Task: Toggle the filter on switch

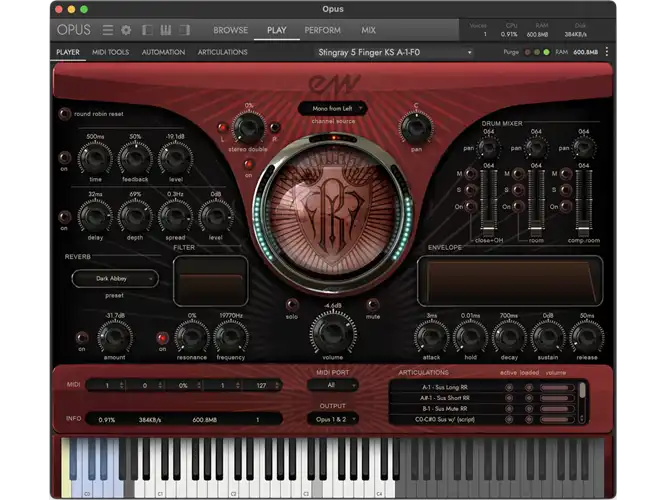Action: tap(162, 338)
